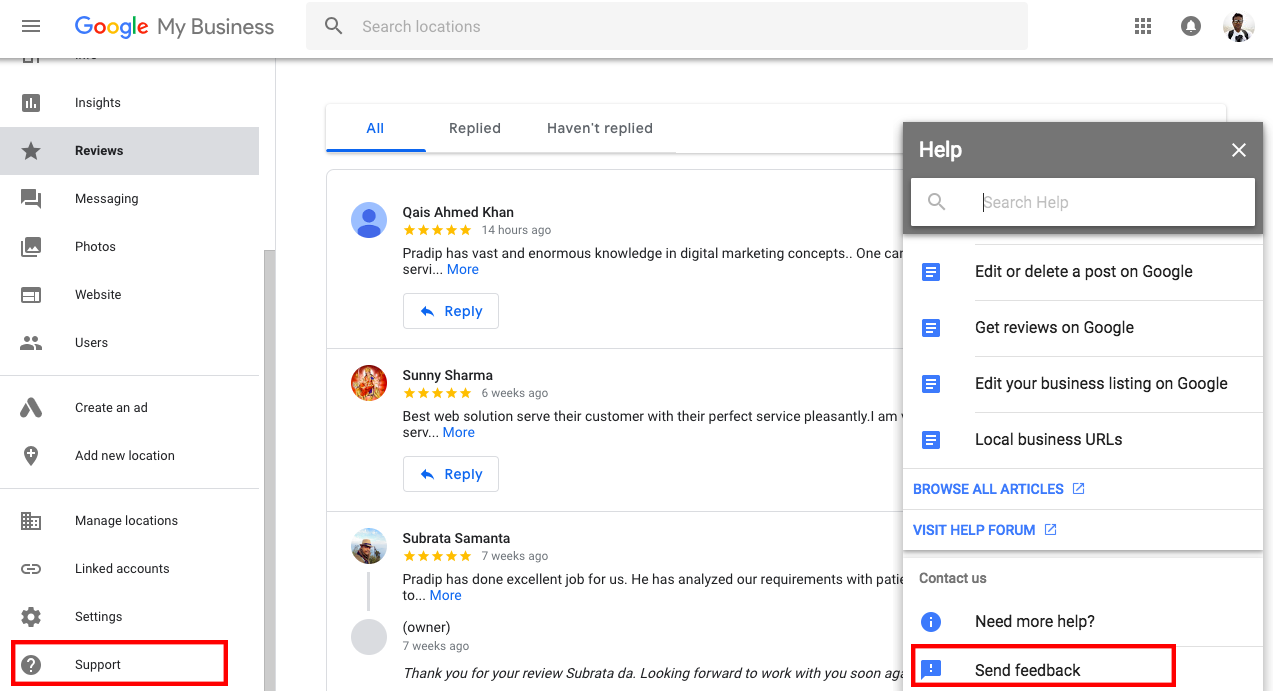Click the Help panel search magnifier icon
The height and width of the screenshot is (691, 1273).
[937, 202]
